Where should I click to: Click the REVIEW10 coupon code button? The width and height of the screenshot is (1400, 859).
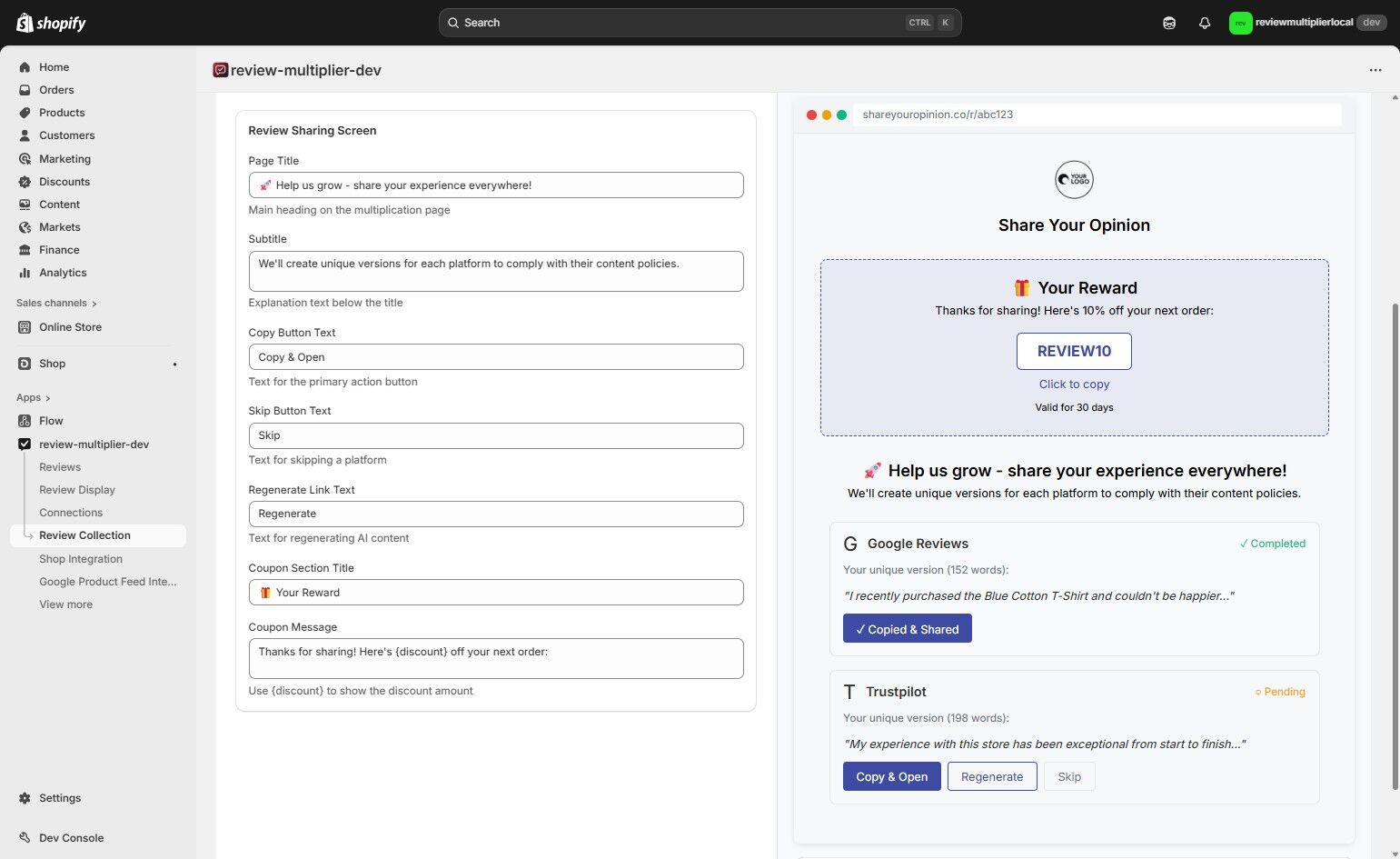click(1074, 351)
